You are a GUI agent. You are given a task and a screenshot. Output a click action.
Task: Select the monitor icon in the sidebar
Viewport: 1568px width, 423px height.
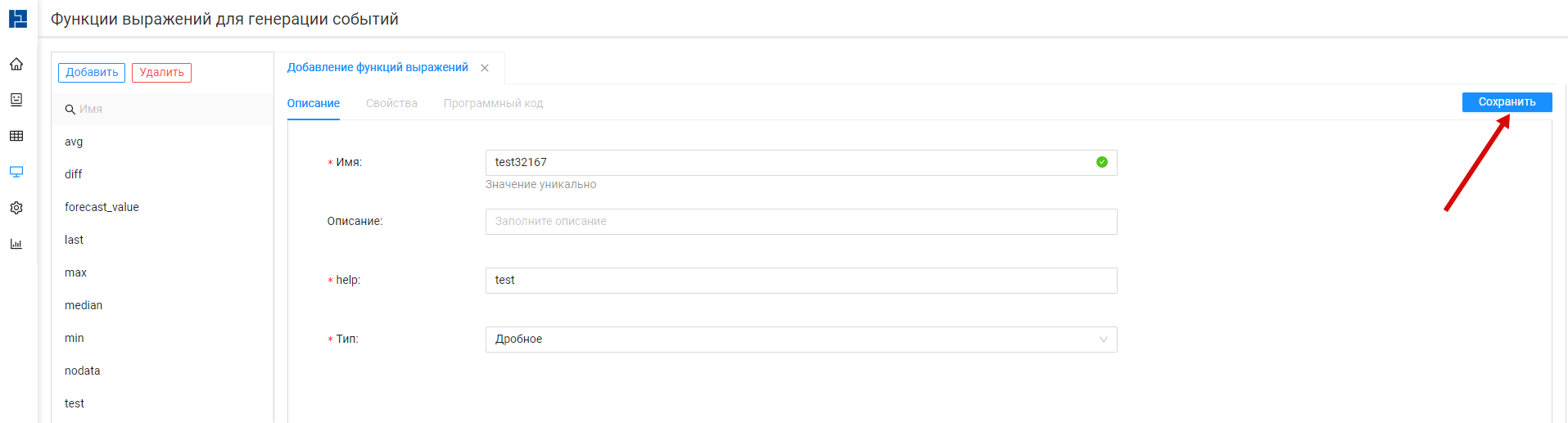pos(16,172)
